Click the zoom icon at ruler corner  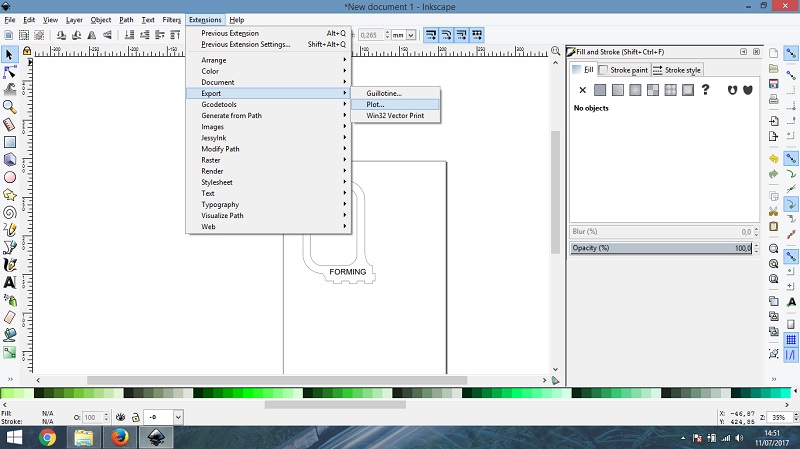[x=556, y=51]
